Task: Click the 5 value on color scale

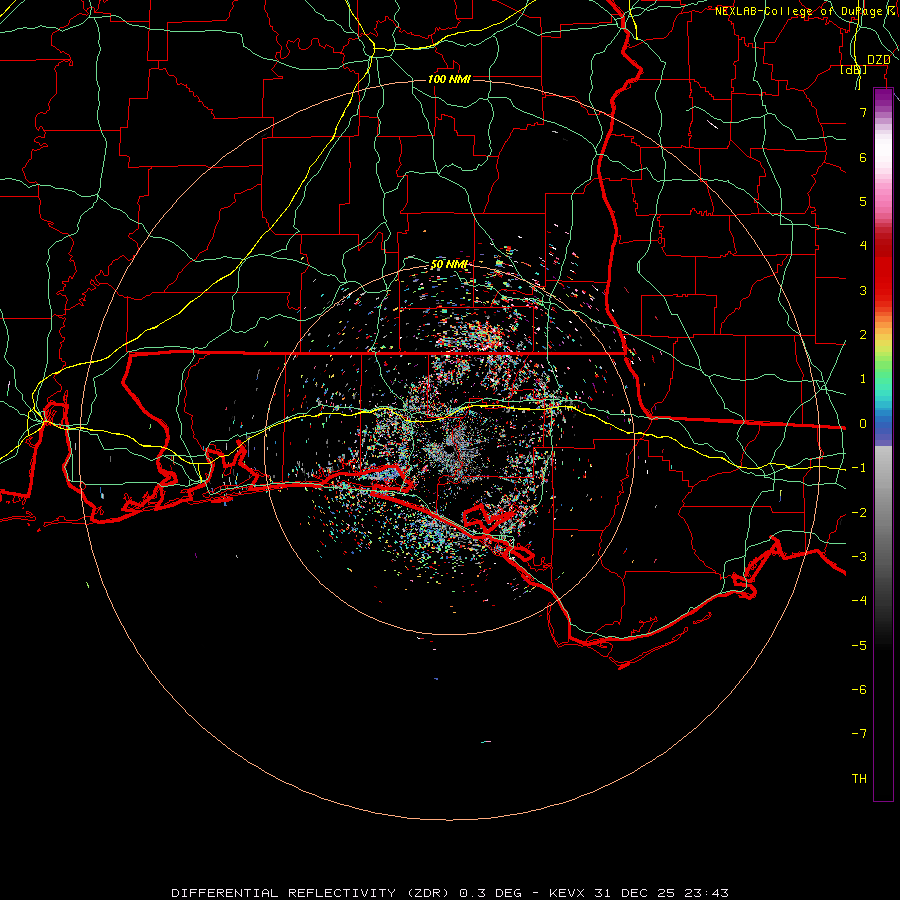Action: [863, 201]
